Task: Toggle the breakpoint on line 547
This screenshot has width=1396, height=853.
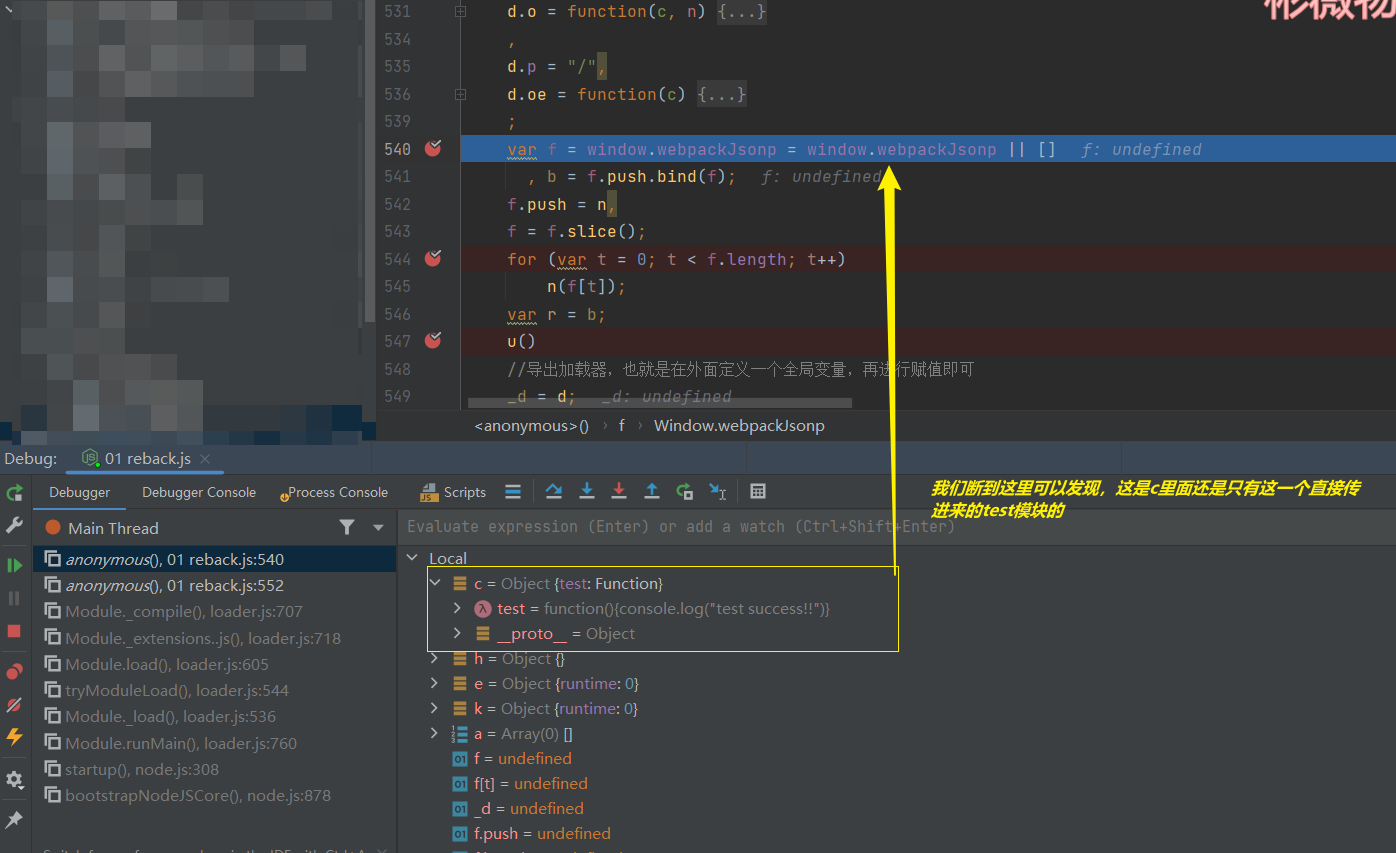Action: tap(433, 341)
